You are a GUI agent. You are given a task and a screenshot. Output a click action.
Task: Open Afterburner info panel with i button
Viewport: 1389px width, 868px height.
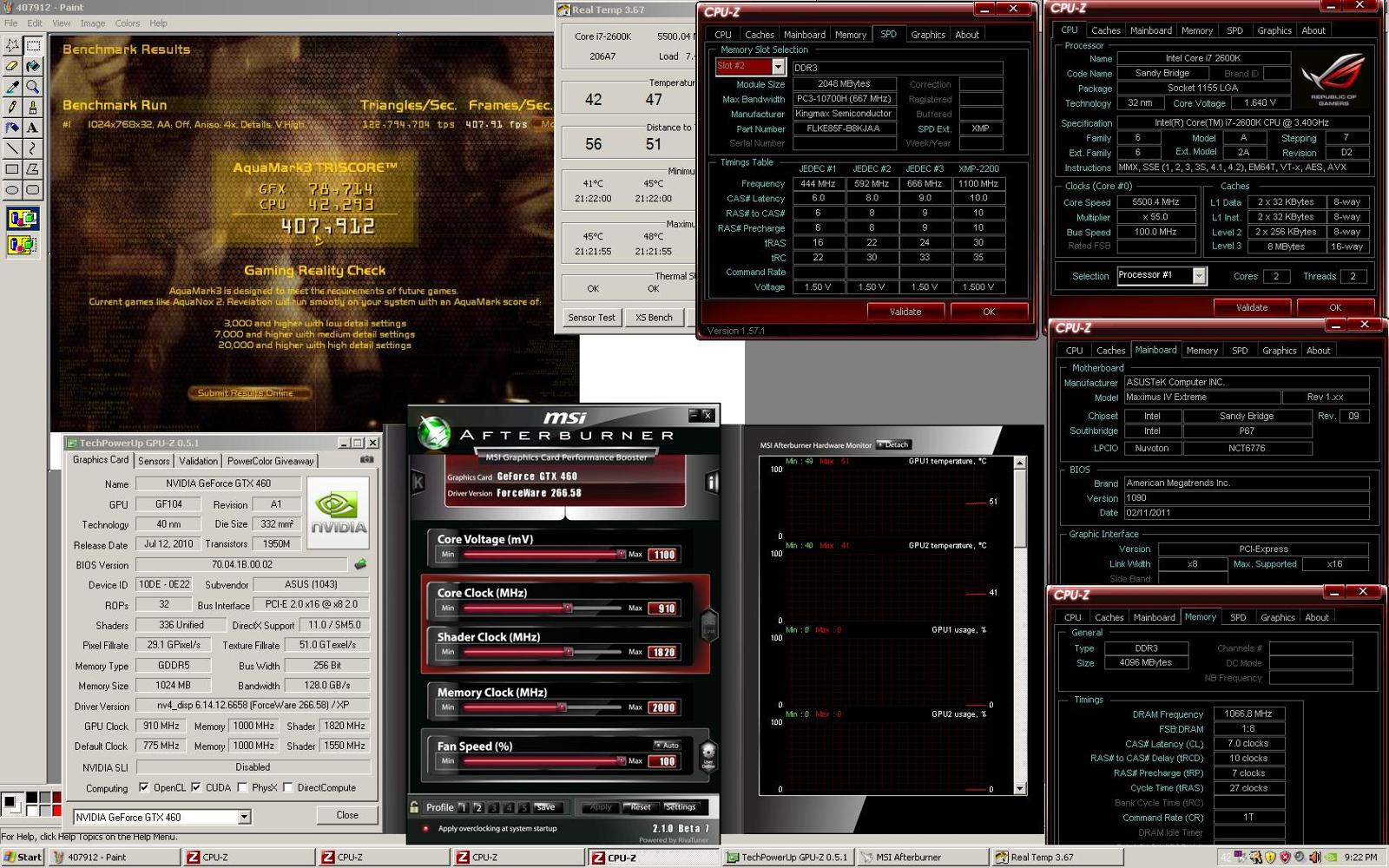pyautogui.click(x=712, y=483)
